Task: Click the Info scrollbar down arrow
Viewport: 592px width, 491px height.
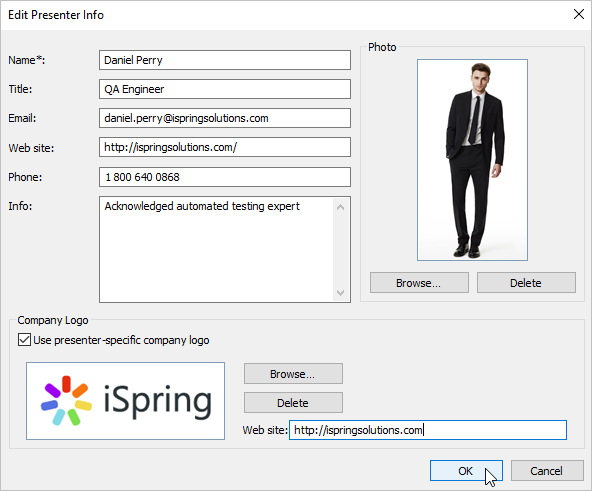Action: point(340,293)
